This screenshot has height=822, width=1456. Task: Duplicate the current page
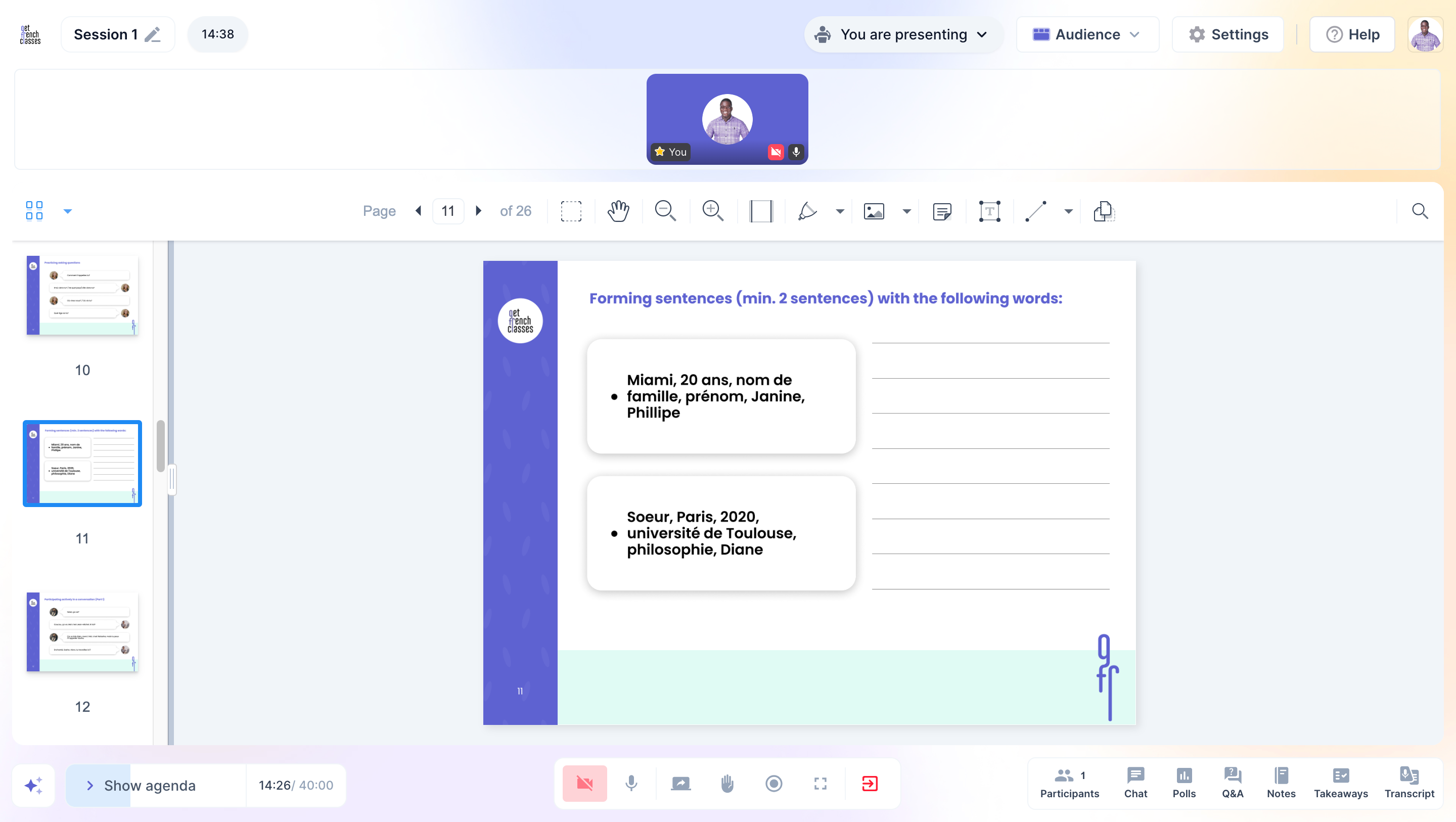(x=1102, y=211)
